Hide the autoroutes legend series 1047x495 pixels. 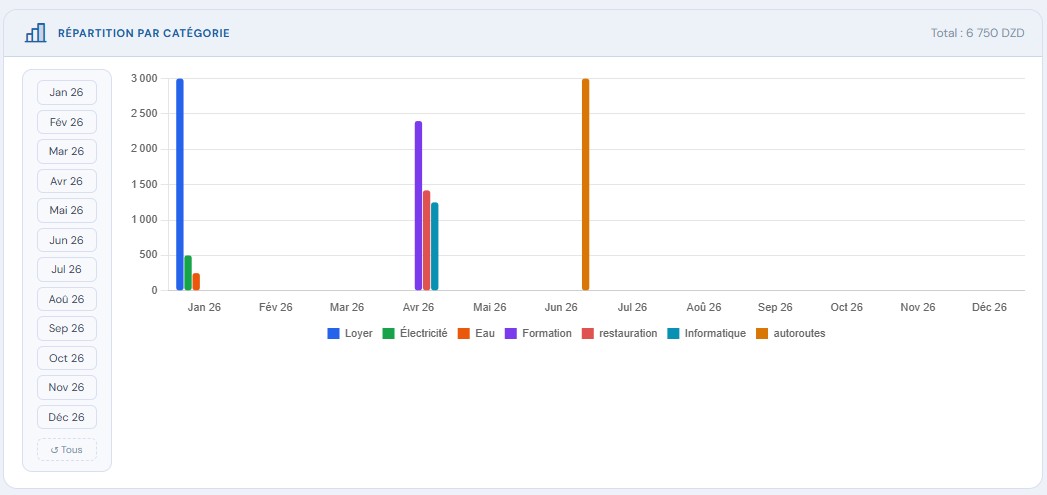pos(791,333)
